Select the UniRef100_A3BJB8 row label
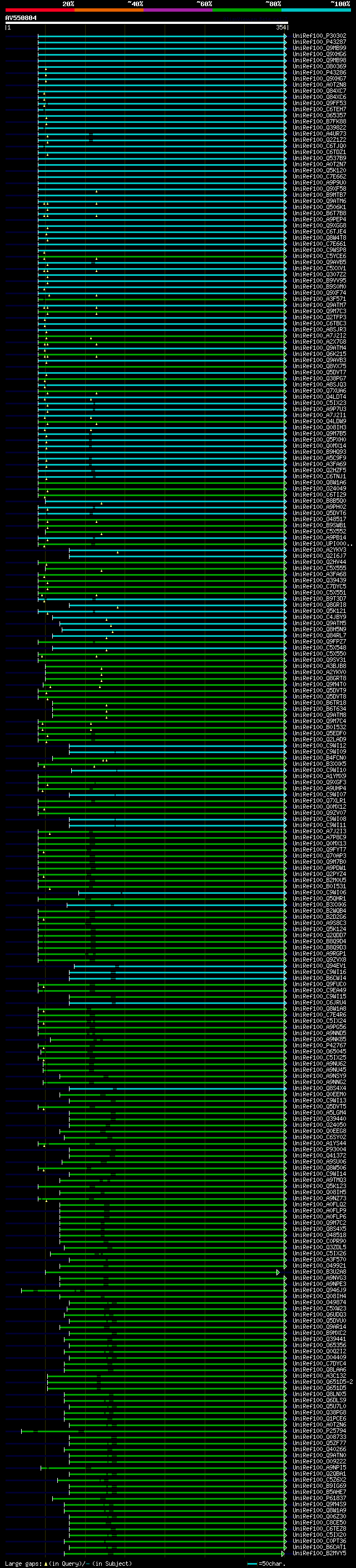Screen dimensions: 356x1568 coord(319,666)
